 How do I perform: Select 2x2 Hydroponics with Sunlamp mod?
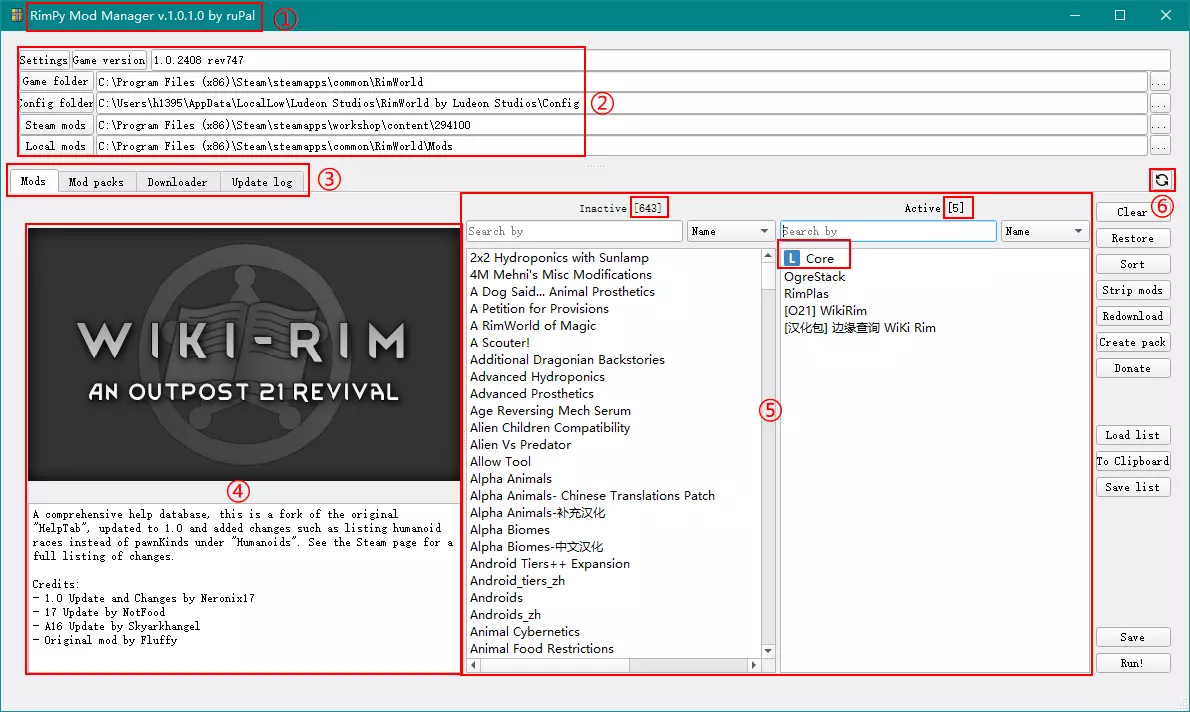(x=559, y=258)
